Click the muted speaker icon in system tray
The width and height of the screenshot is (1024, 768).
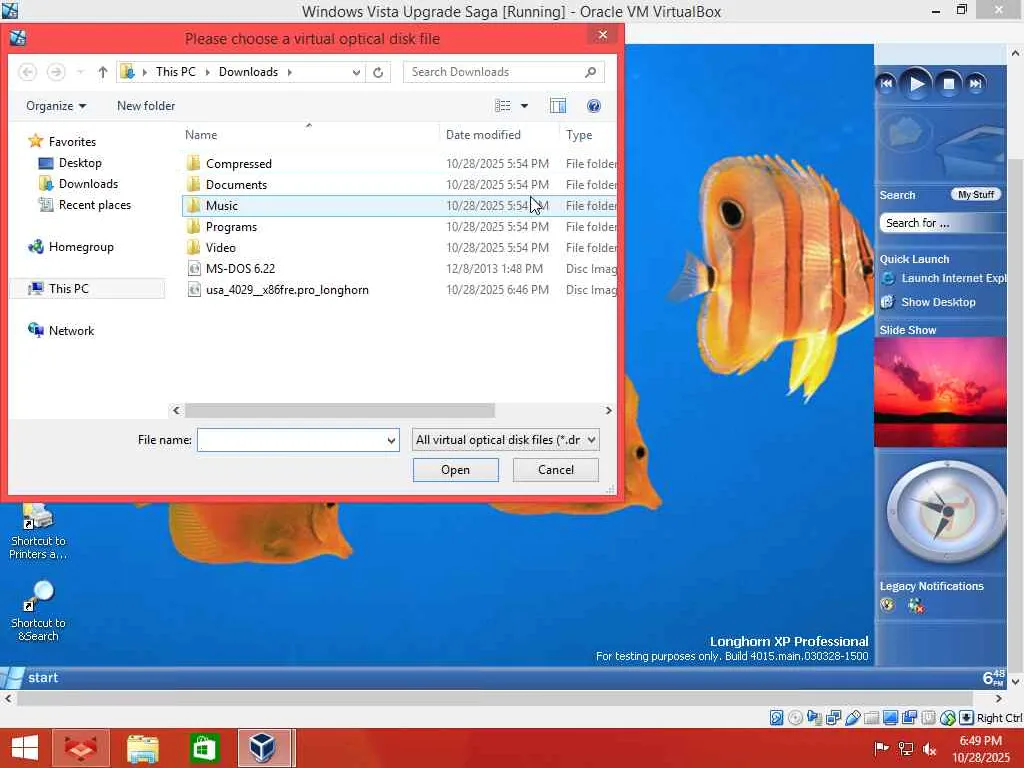tap(930, 749)
